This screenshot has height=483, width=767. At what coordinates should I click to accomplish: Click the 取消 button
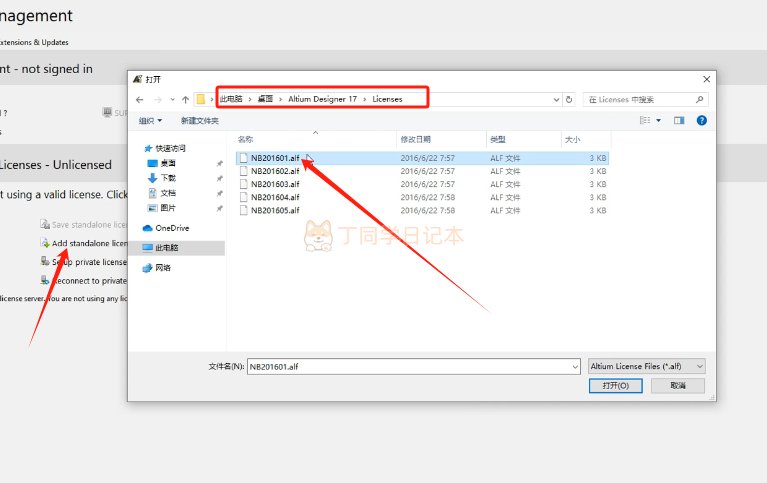677,386
